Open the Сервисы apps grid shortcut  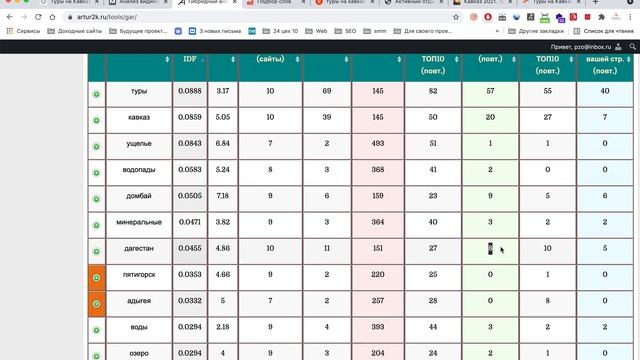(23, 31)
